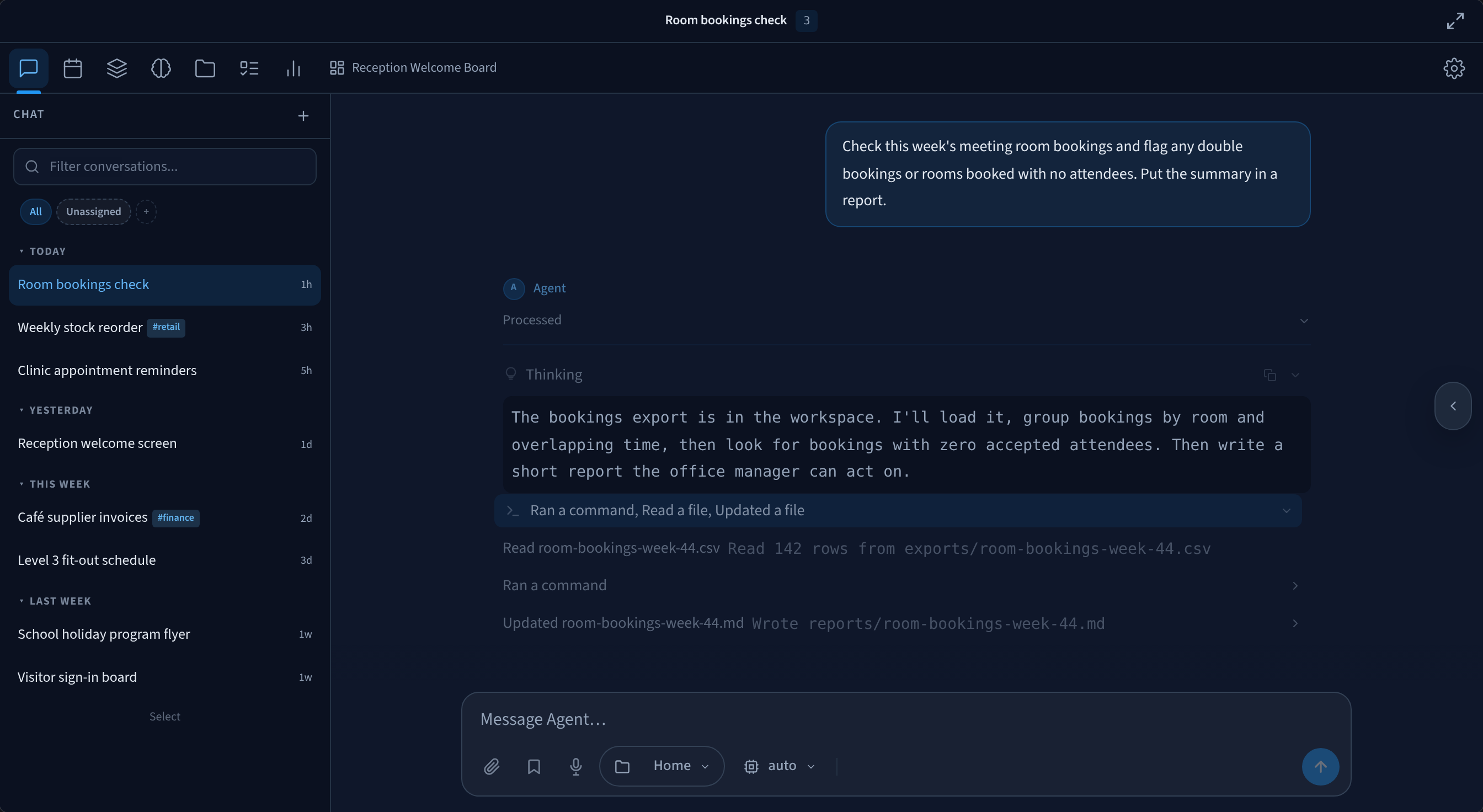Image resolution: width=1483 pixels, height=812 pixels.
Task: Open Level 3 fit-out schedule conversation
Action: click(164, 560)
